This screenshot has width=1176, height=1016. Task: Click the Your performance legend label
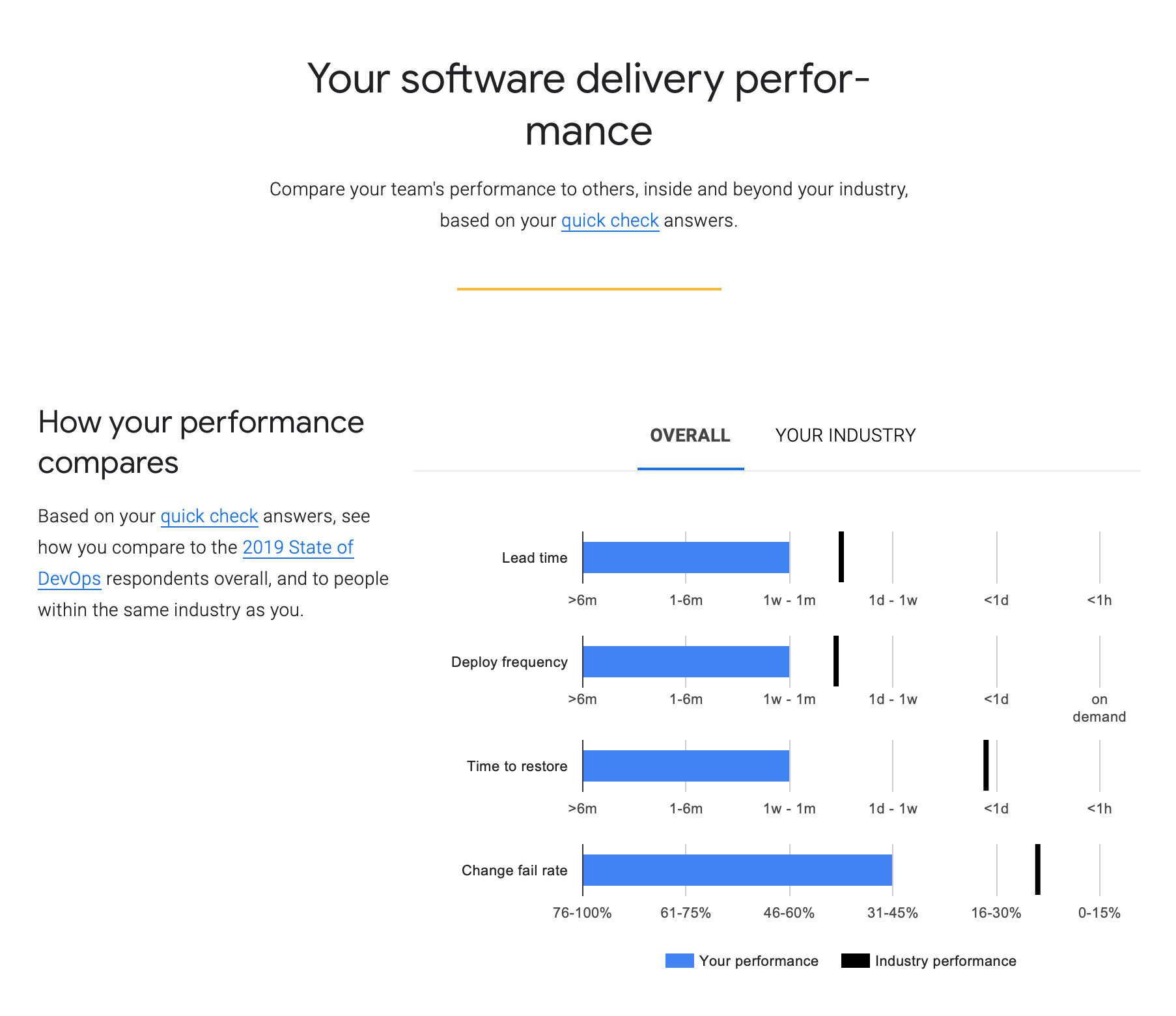pos(759,961)
